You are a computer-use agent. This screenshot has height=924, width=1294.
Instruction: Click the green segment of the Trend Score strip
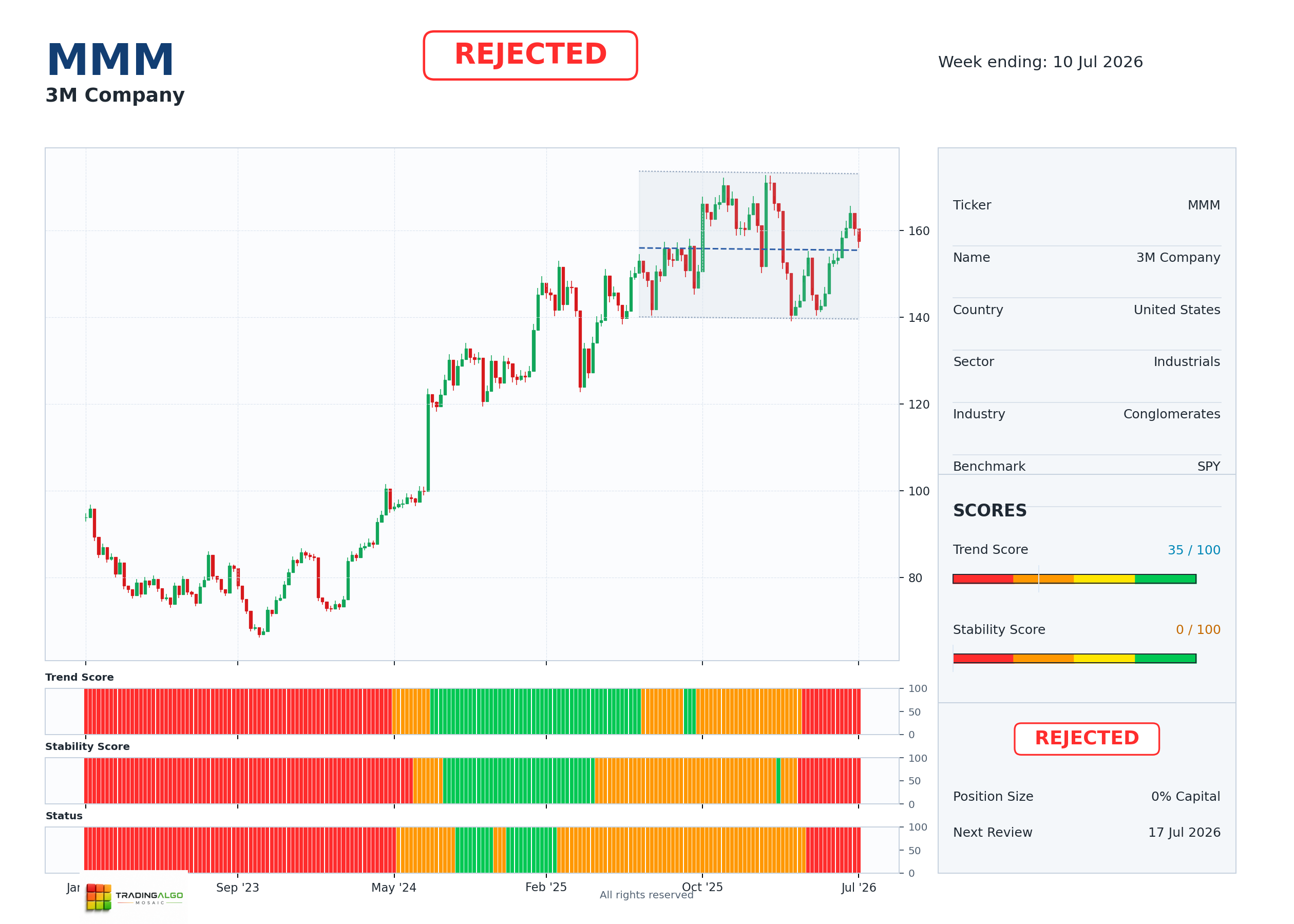536,711
